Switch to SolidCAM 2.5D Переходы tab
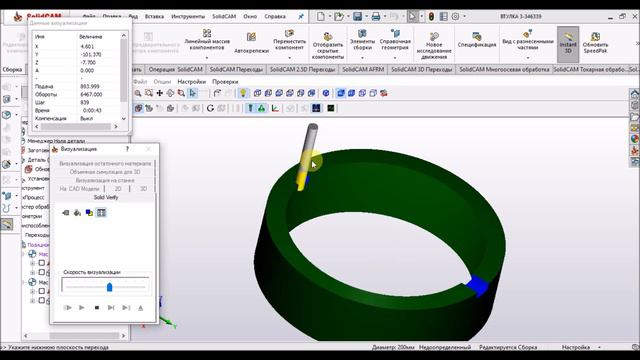The image size is (640, 360). click(x=302, y=69)
